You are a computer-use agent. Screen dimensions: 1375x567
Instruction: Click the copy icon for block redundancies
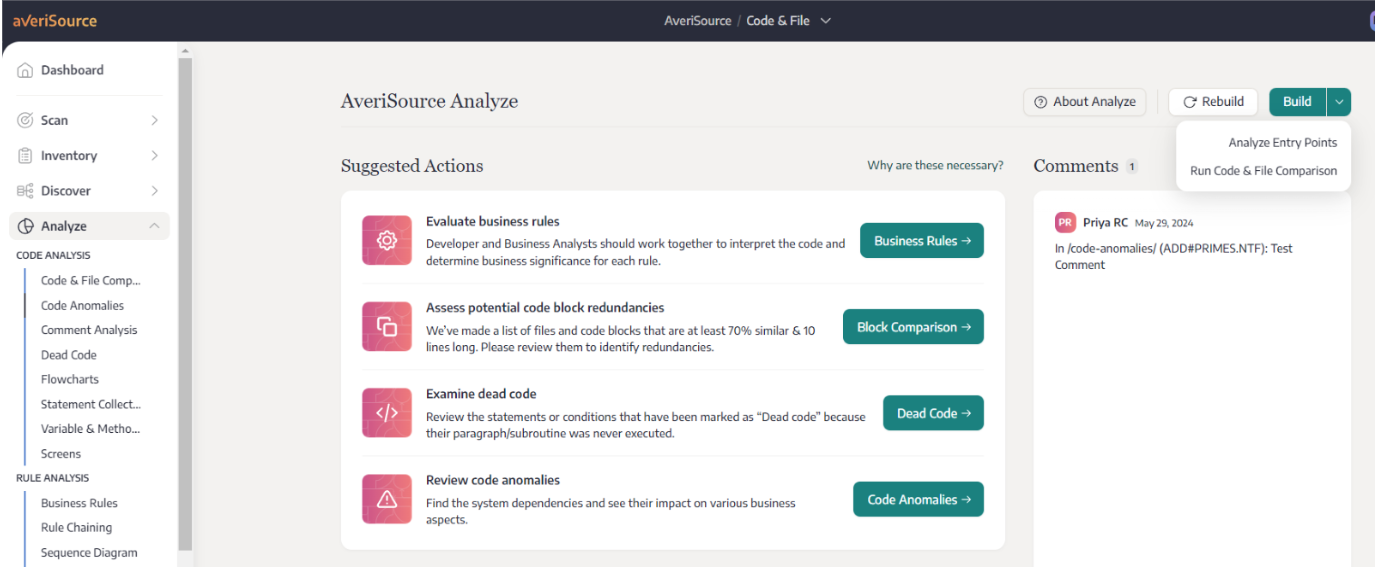tap(387, 327)
